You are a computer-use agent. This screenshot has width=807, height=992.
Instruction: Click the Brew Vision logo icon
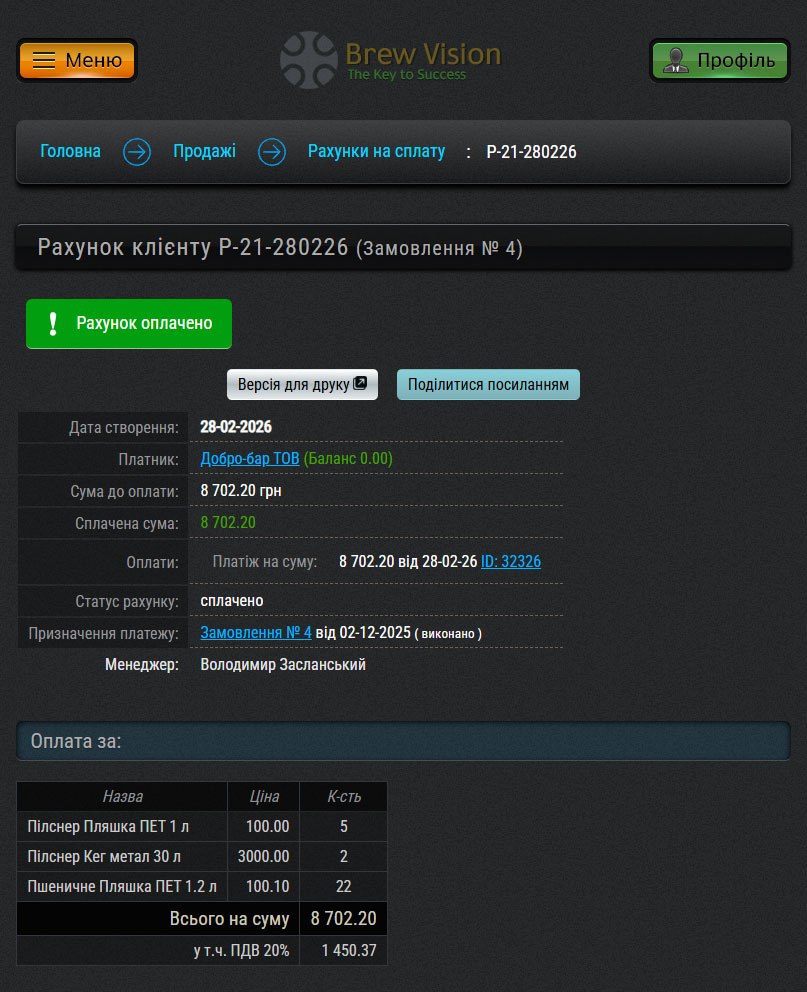click(x=308, y=59)
